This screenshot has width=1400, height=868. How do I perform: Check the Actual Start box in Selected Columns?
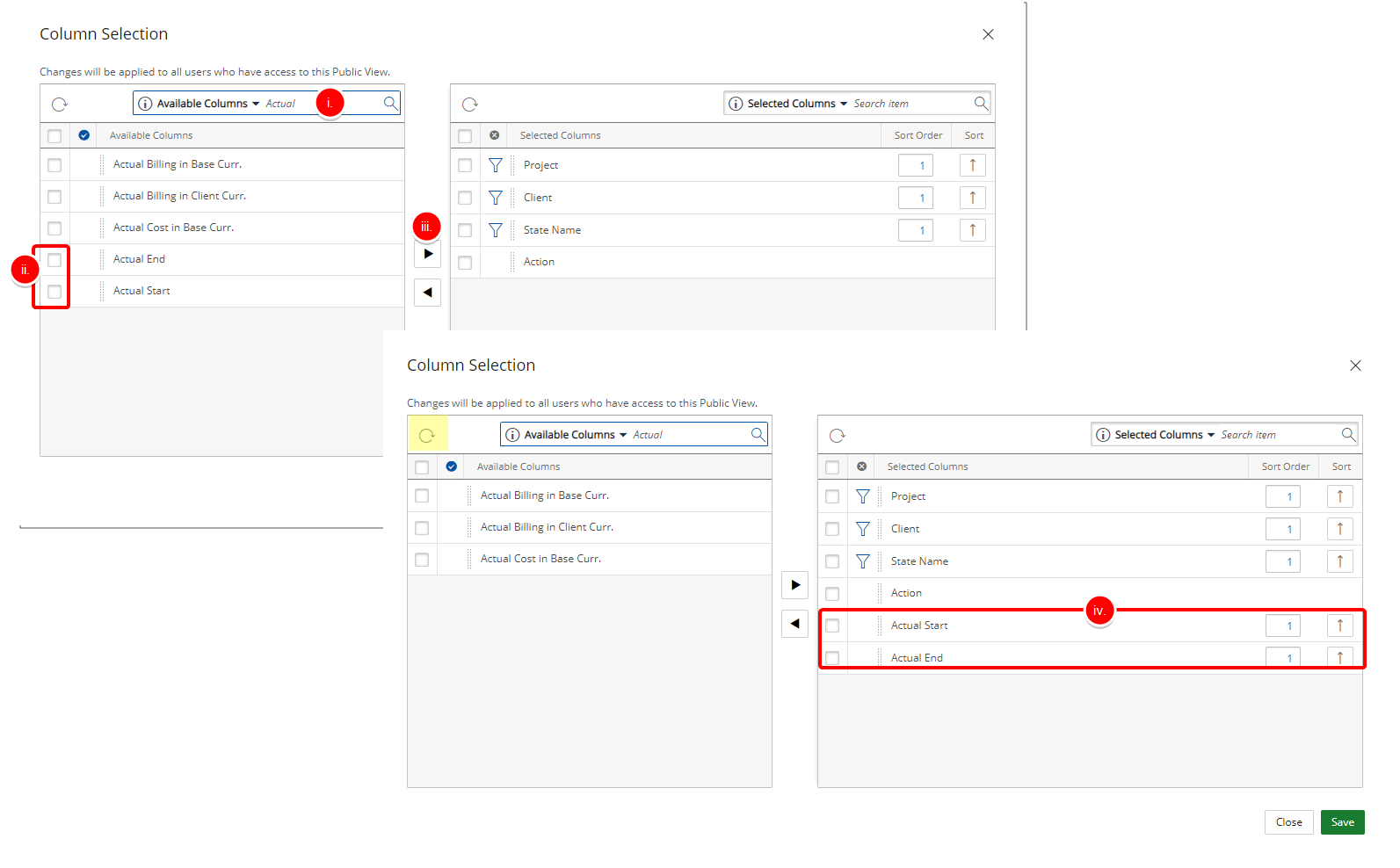pyautogui.click(x=832, y=626)
